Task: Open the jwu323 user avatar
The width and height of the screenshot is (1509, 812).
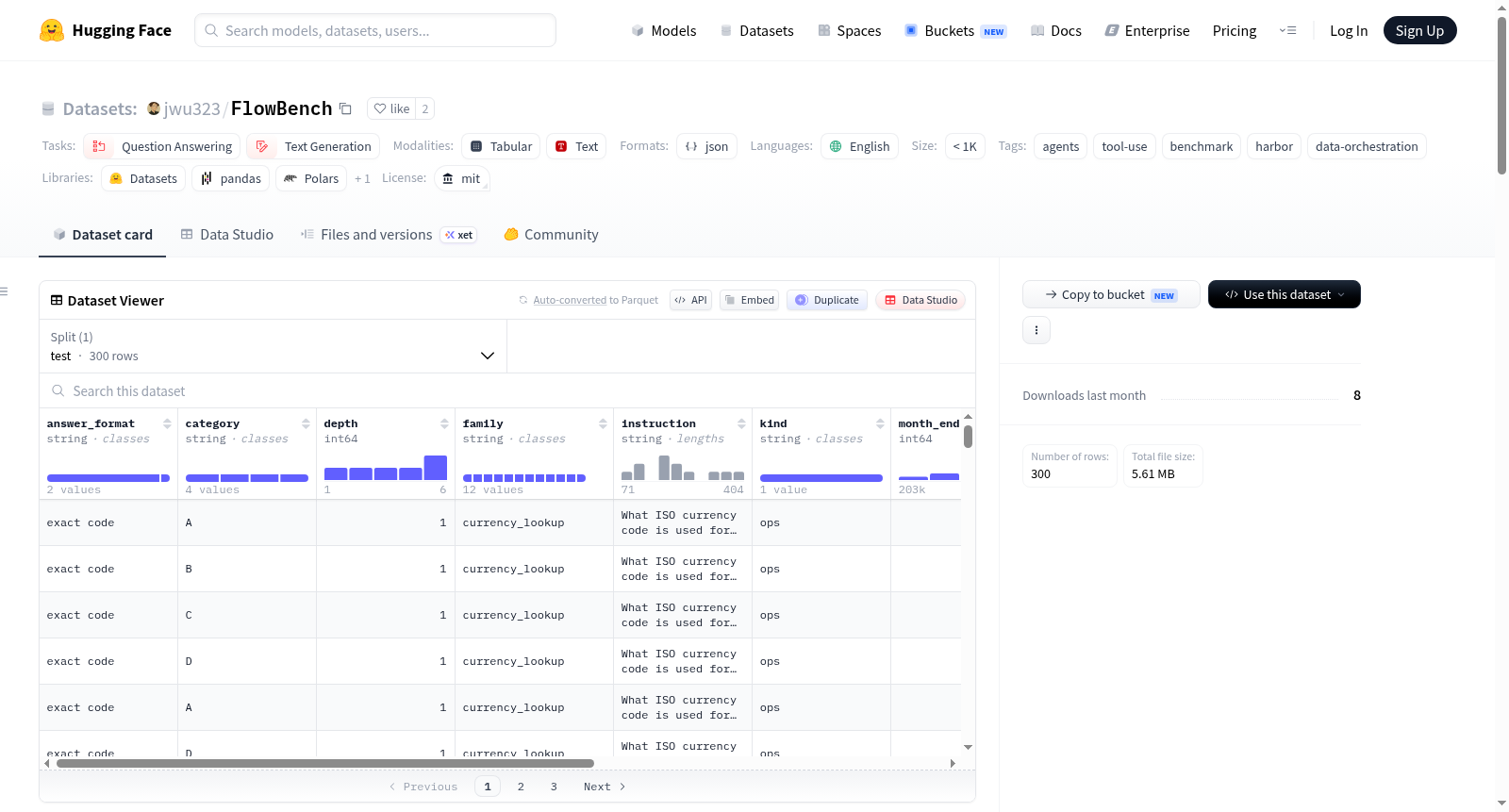Action: click(x=154, y=108)
